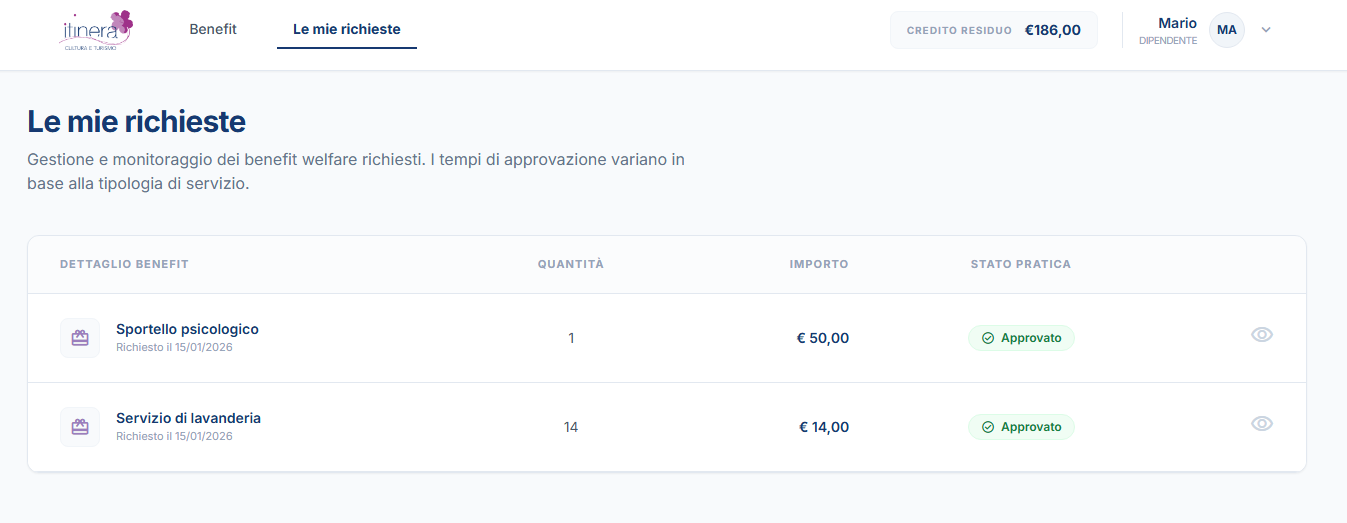View details of Sportello psicologico request
The width and height of the screenshot is (1347, 523).
pos(1261,335)
